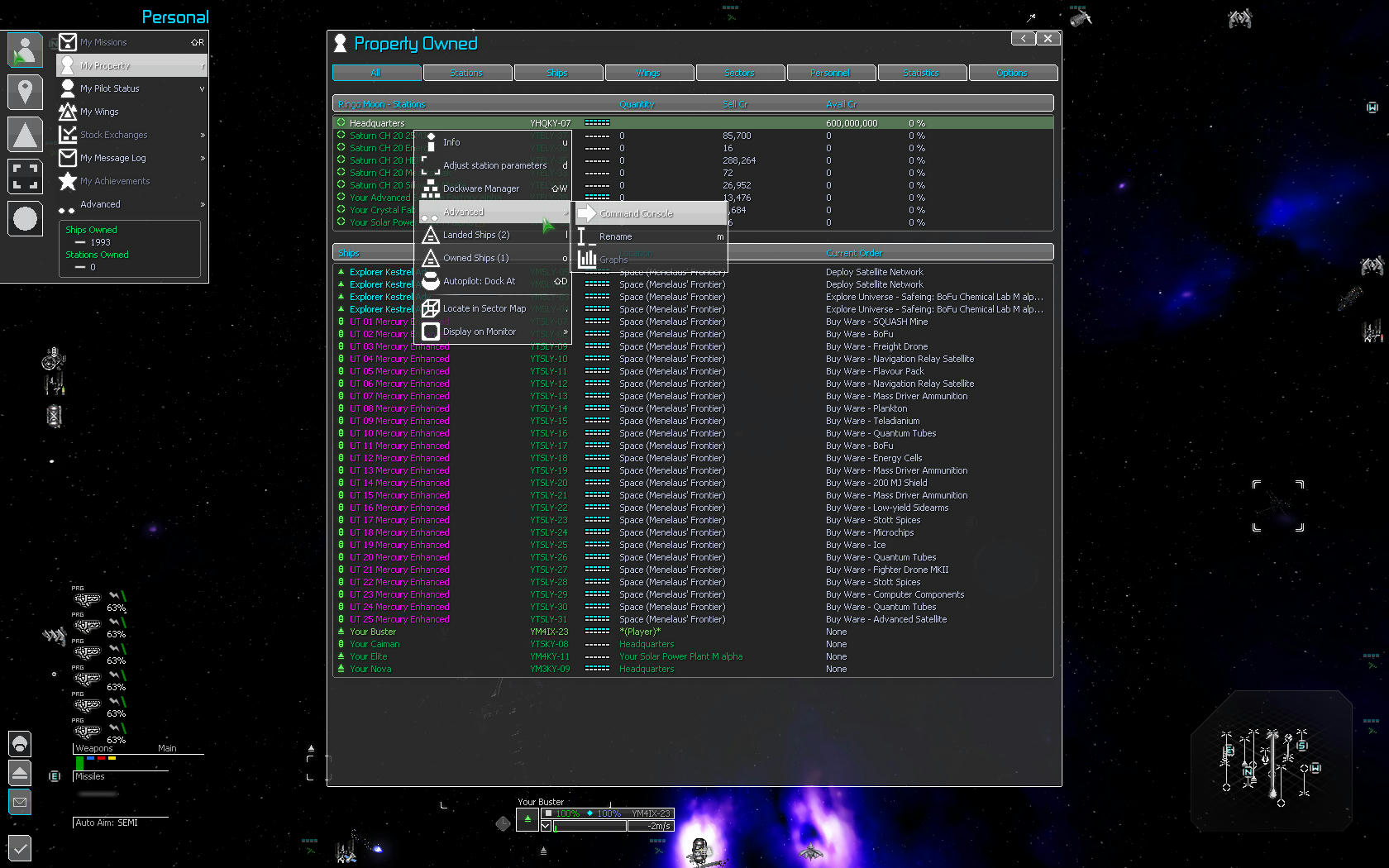1389x868 pixels.
Task: Click the Stock Exchanges chart icon
Action: (x=68, y=135)
